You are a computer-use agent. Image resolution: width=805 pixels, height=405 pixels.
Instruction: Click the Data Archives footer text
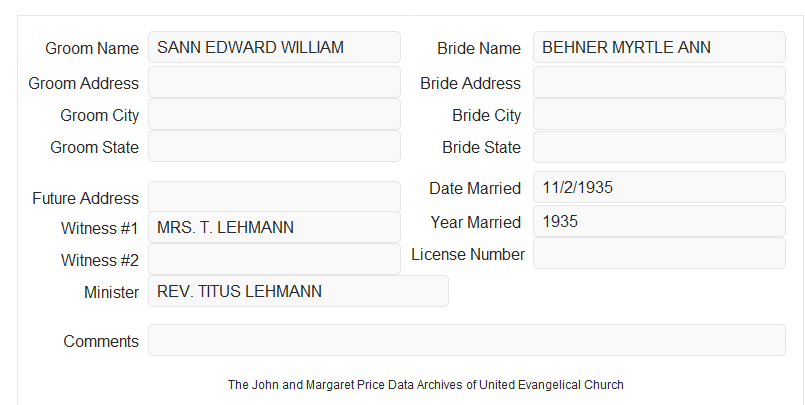click(x=426, y=385)
